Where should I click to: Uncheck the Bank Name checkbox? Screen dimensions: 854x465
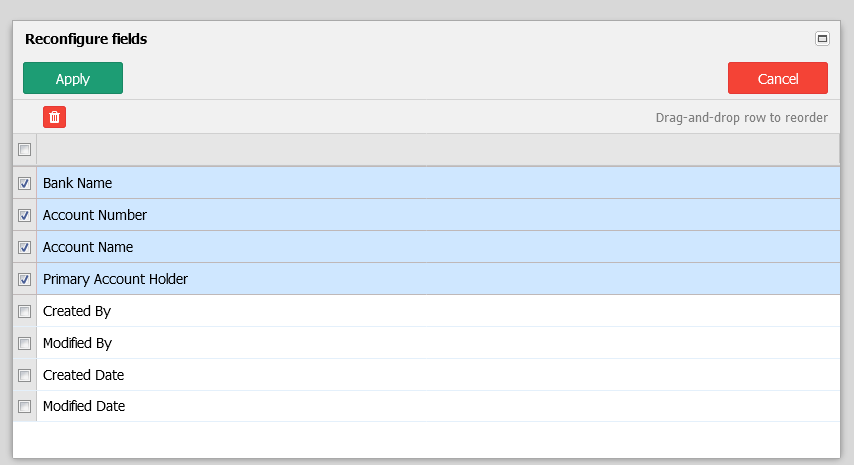pyautogui.click(x=25, y=183)
